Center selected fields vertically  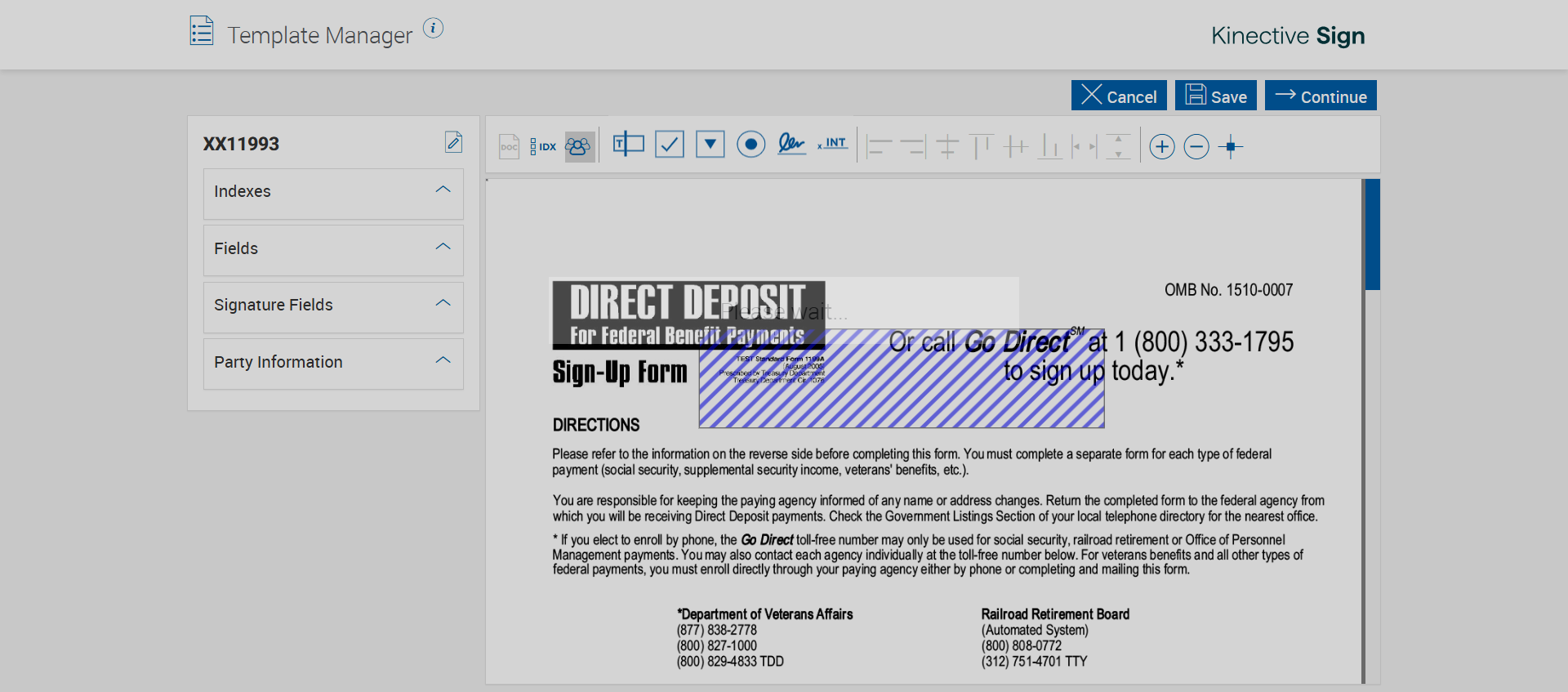[1016, 147]
